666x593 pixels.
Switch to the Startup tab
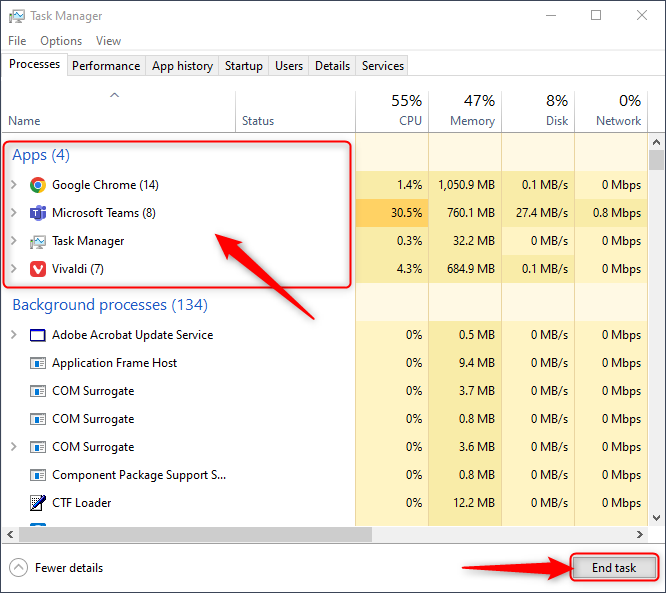(x=244, y=66)
